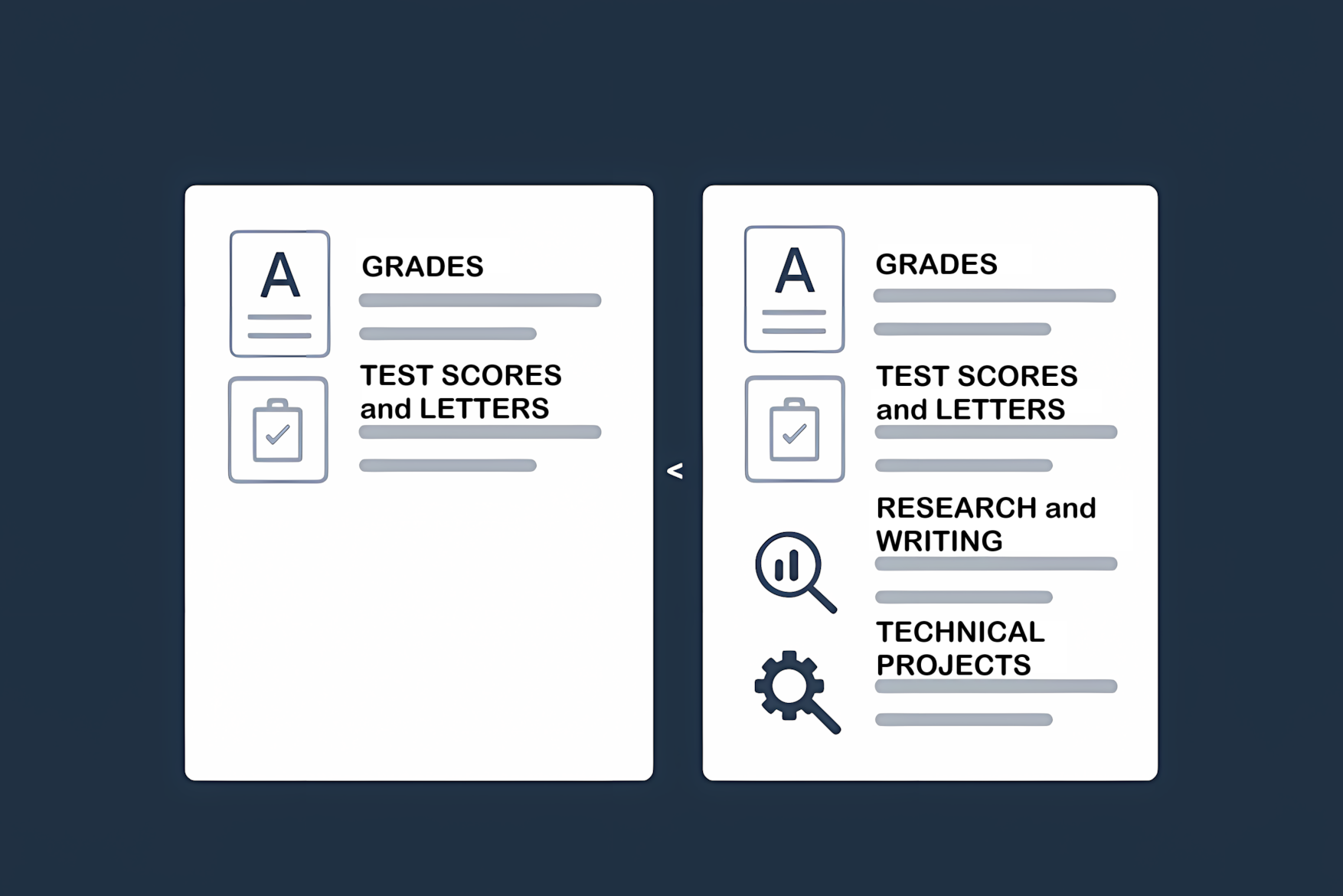Click the Grades document icon in left card
Viewport: 1343px width, 896px height.
tap(279, 293)
